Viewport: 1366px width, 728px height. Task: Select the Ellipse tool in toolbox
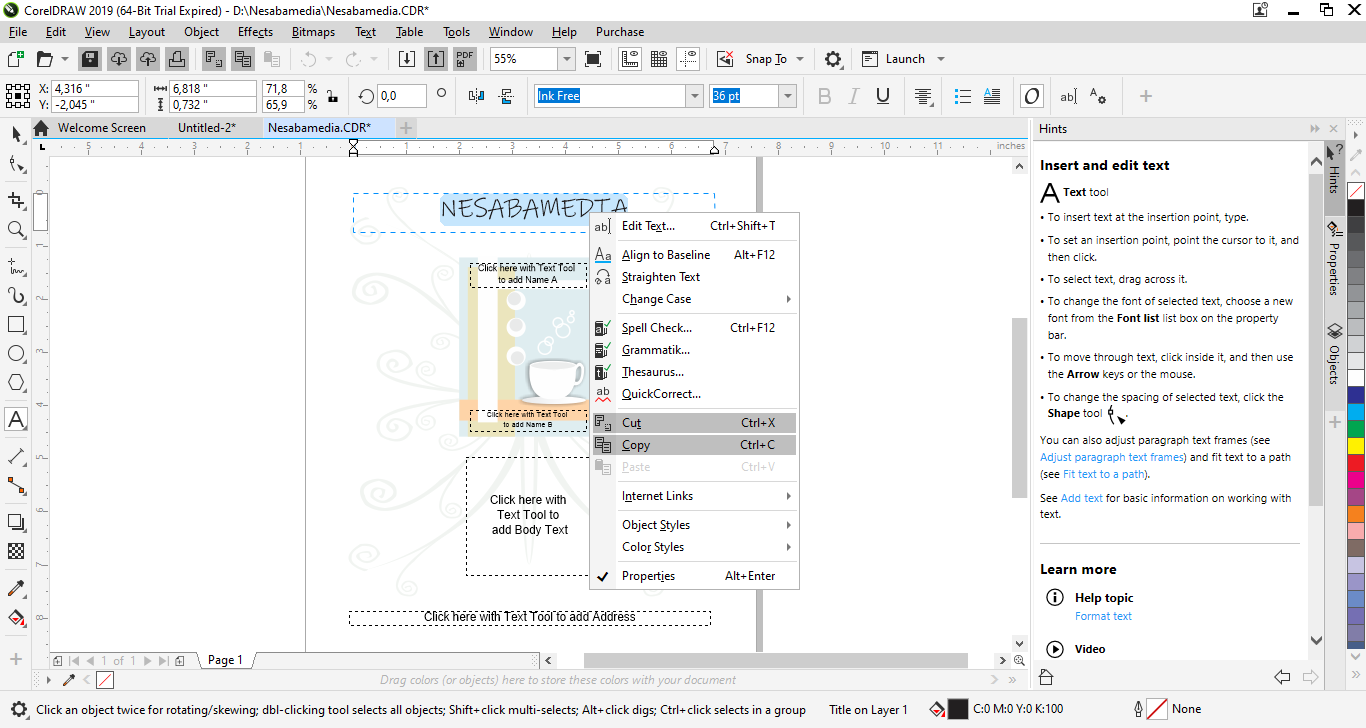(x=16, y=354)
